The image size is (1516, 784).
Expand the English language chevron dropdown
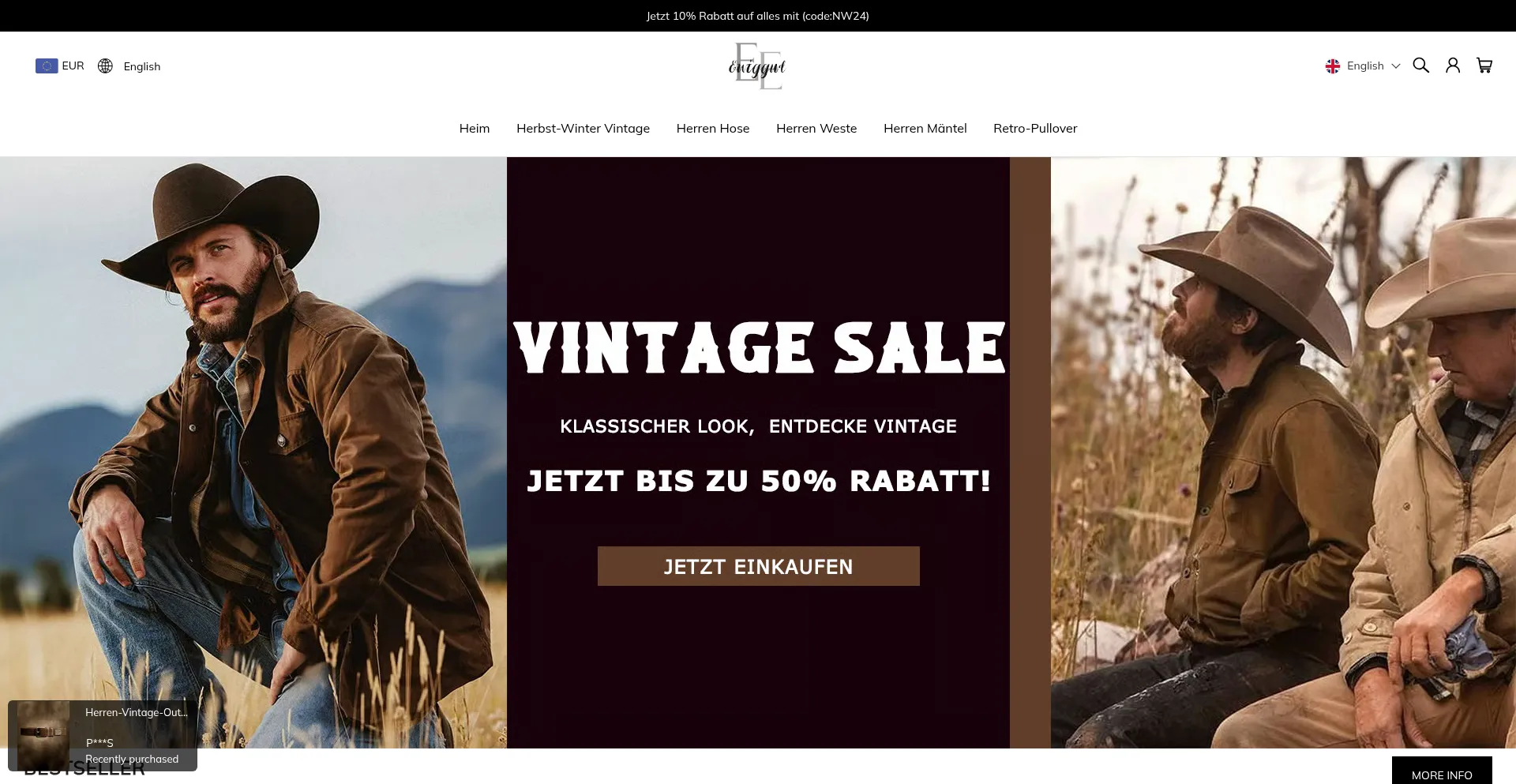(x=1395, y=66)
